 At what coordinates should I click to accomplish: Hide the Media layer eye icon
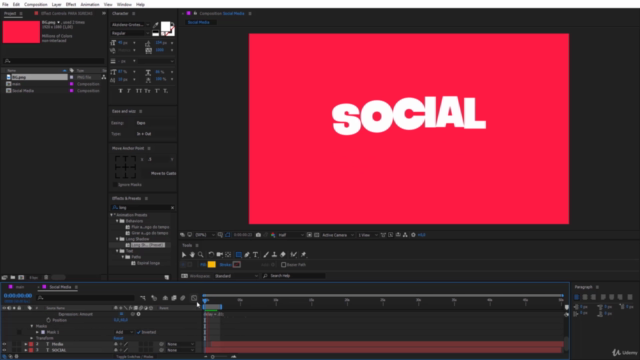(x=4, y=344)
